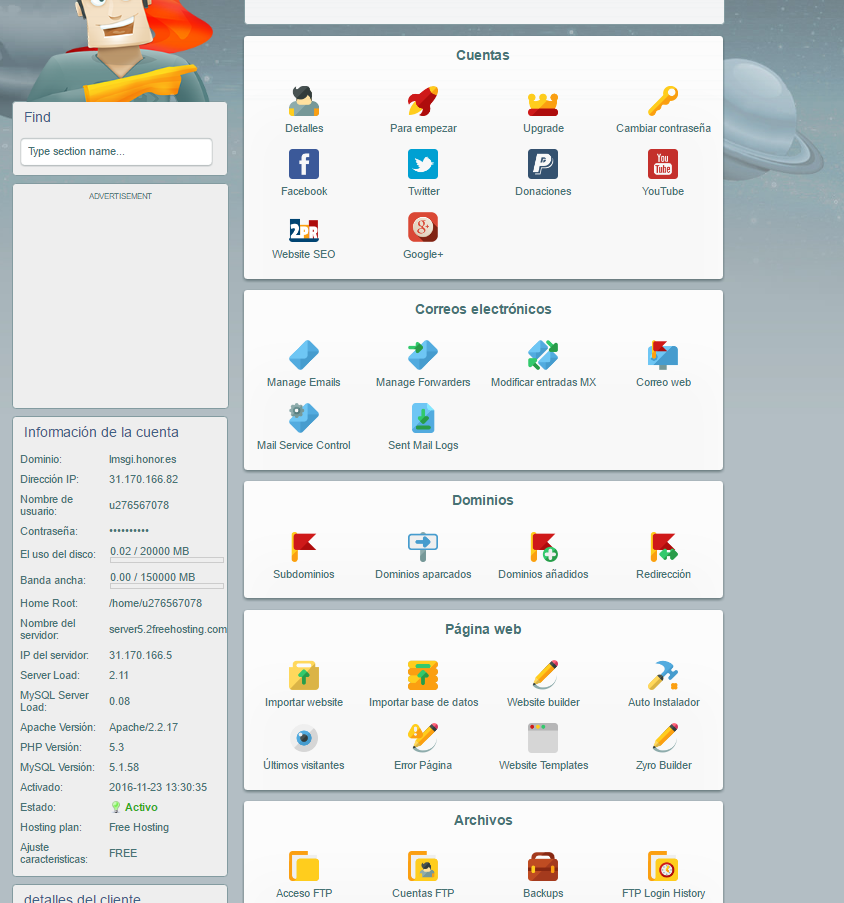Click the Para empezar rocket icon
Viewport: 844px width, 903px height.
point(423,102)
